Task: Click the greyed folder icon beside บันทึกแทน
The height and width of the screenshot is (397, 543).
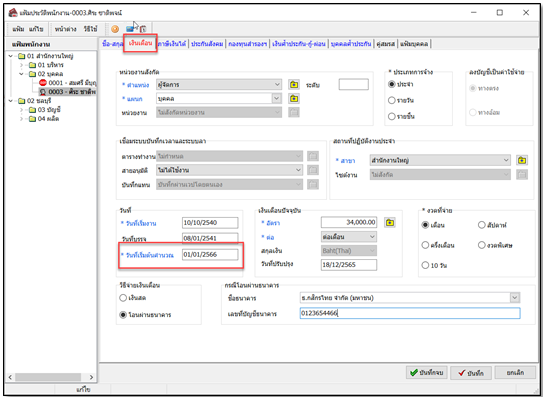Action: coord(313,184)
